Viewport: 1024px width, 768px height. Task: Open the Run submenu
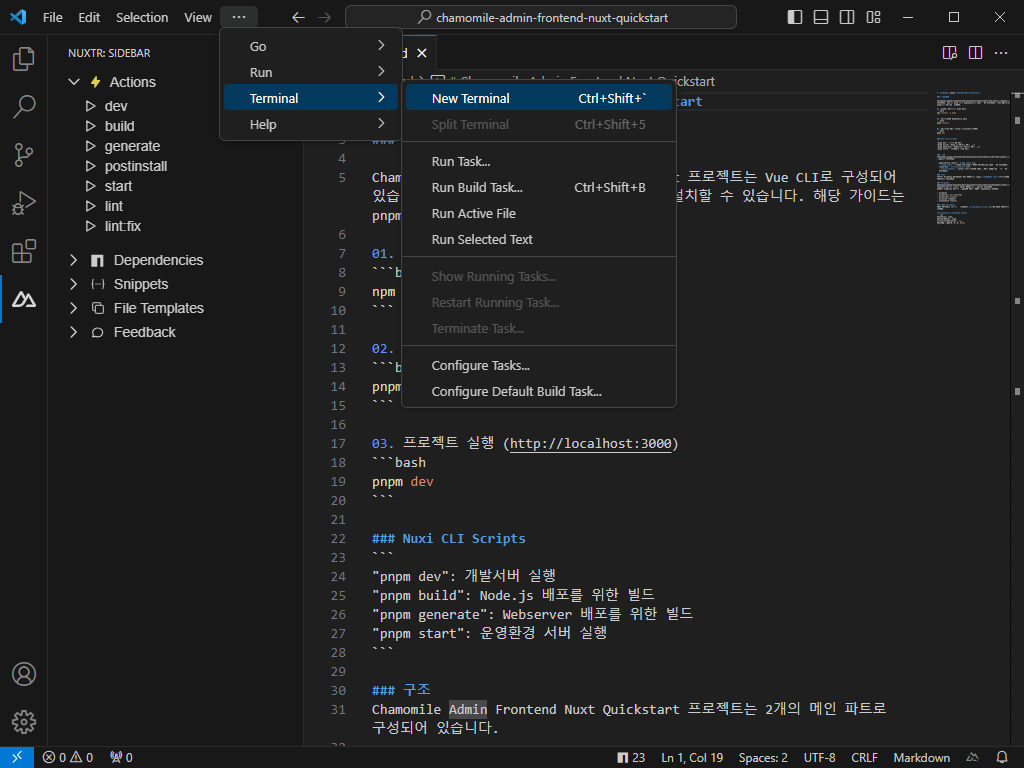coord(311,72)
